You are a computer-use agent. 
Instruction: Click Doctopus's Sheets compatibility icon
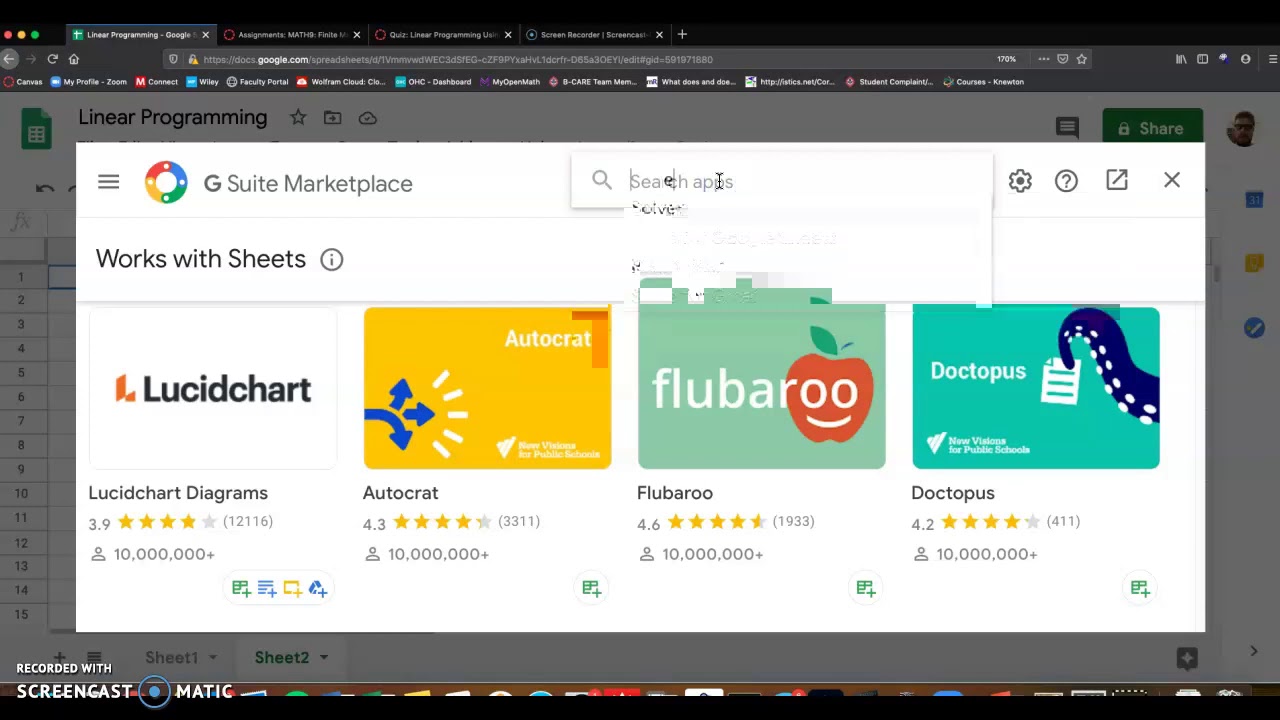[1140, 588]
